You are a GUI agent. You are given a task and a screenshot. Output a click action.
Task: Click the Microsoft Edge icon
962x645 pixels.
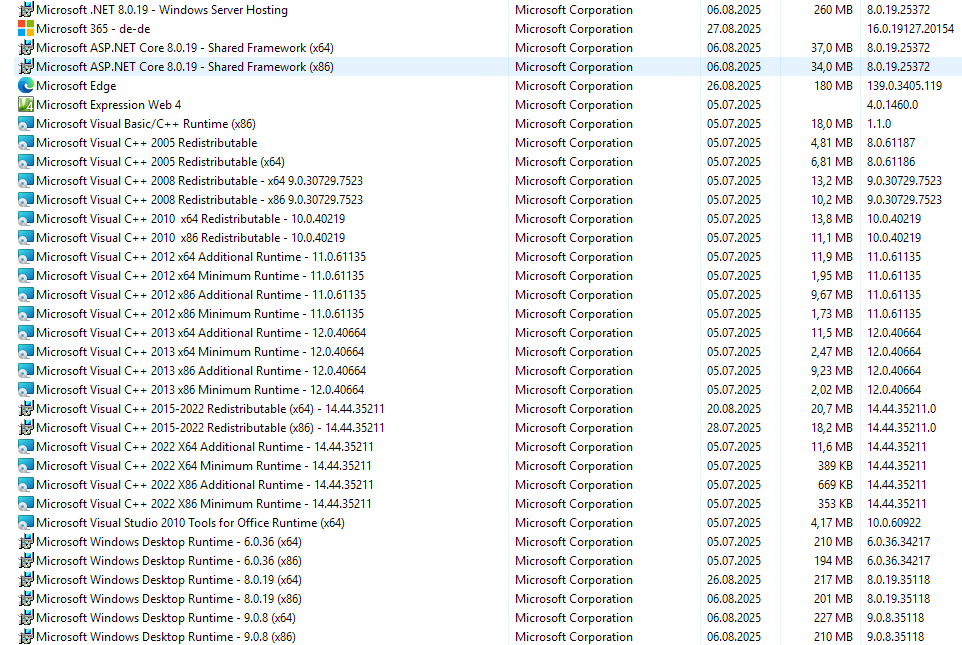[26, 86]
